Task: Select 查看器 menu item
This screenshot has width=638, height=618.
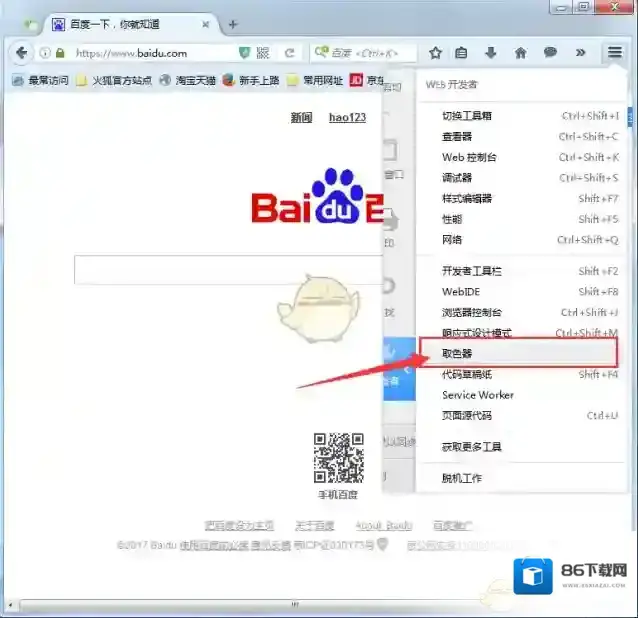Action: point(523,137)
